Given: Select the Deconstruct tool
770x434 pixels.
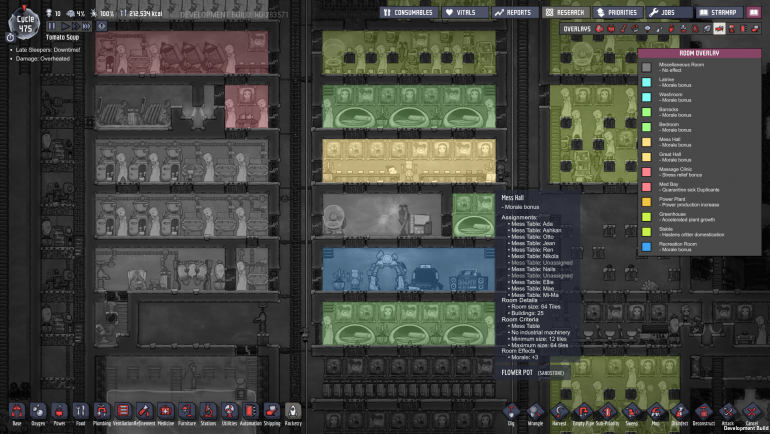Looking at the screenshot, I should [703, 412].
